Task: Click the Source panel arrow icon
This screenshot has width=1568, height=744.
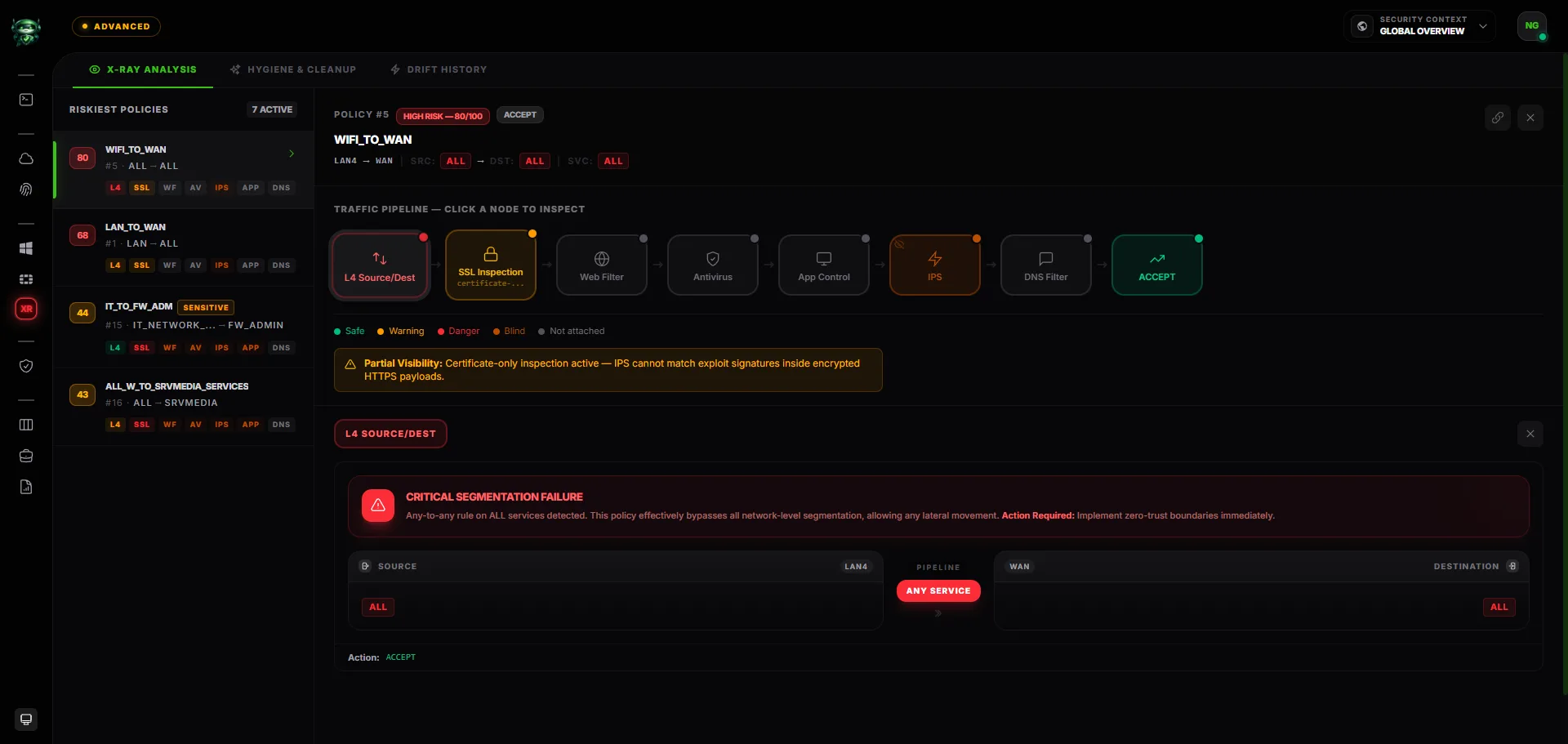Action: (x=365, y=566)
